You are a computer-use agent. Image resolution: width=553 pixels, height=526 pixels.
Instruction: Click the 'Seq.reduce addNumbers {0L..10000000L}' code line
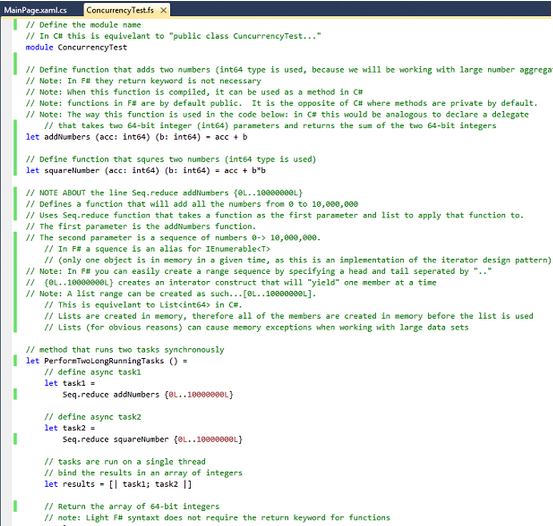coord(148,394)
